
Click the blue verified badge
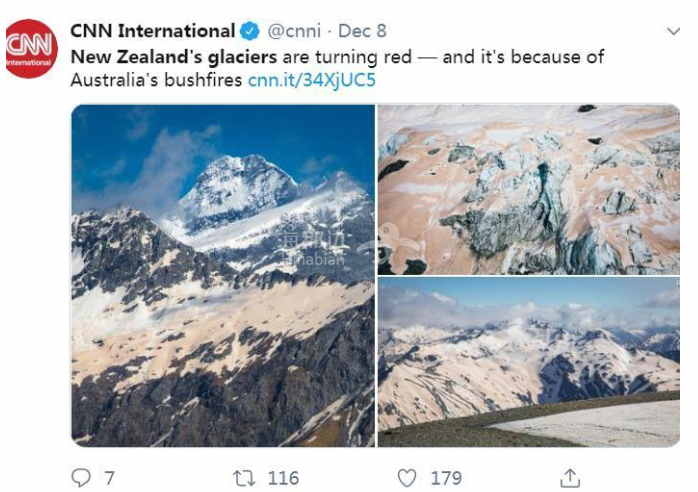(250, 31)
